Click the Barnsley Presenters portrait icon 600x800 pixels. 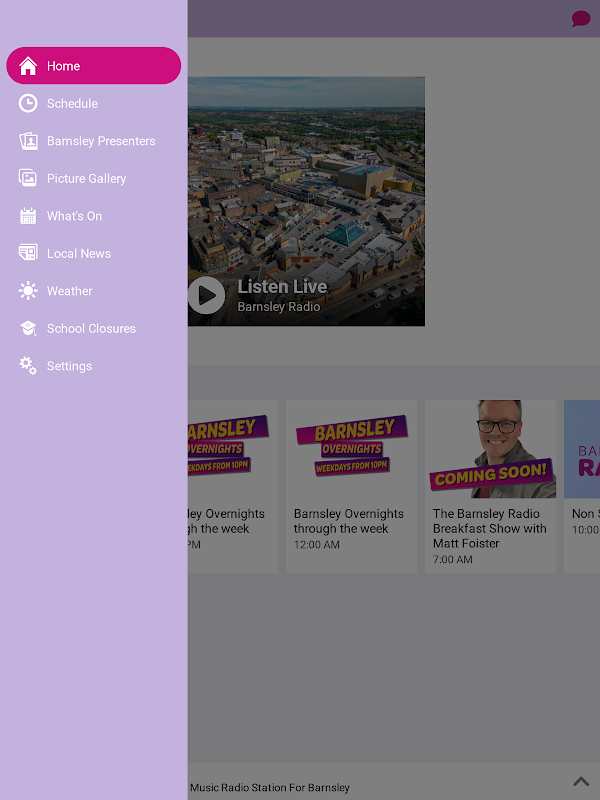point(28,141)
